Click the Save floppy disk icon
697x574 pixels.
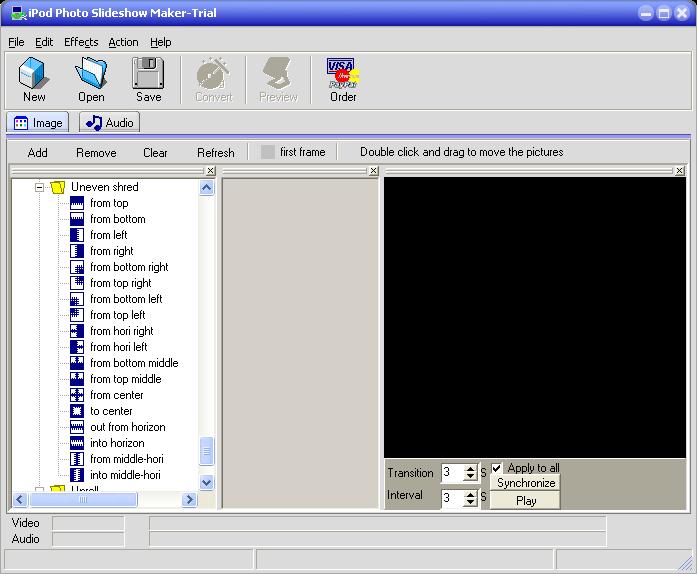(148, 76)
